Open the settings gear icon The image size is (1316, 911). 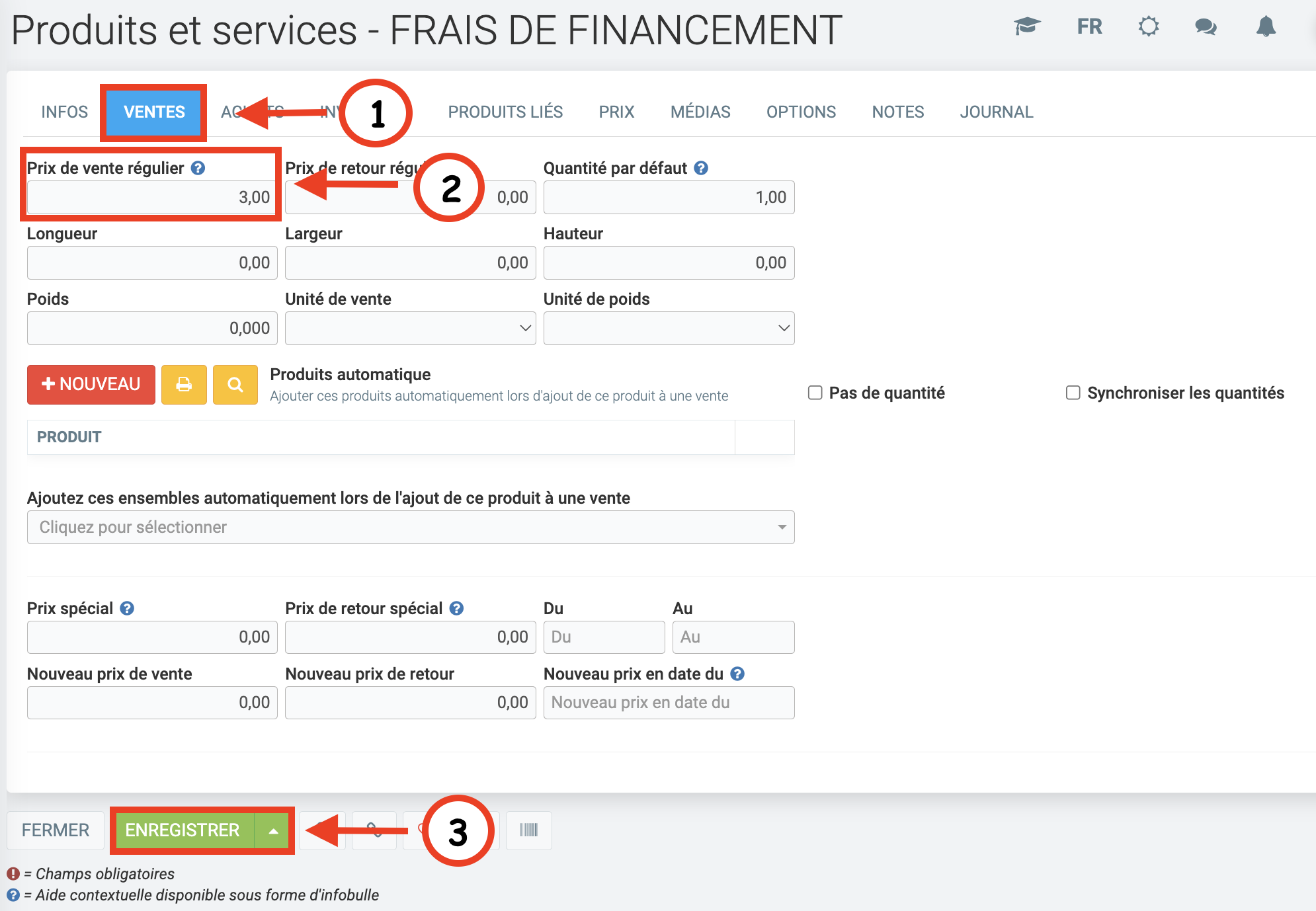tap(1149, 26)
